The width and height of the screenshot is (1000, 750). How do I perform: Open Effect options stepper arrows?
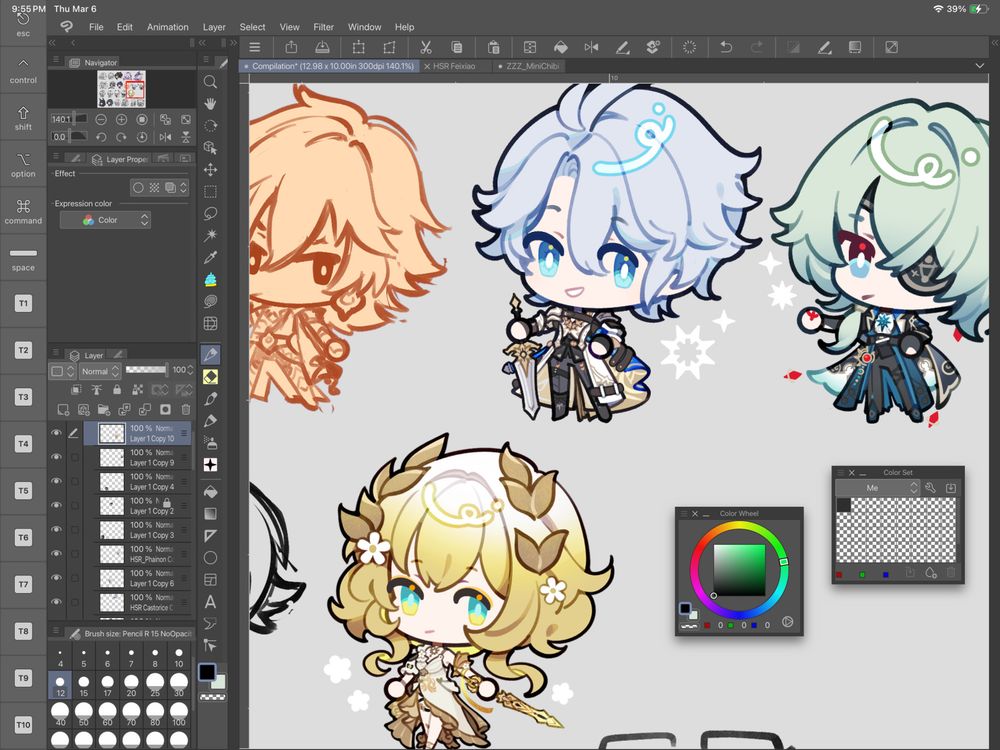184,188
